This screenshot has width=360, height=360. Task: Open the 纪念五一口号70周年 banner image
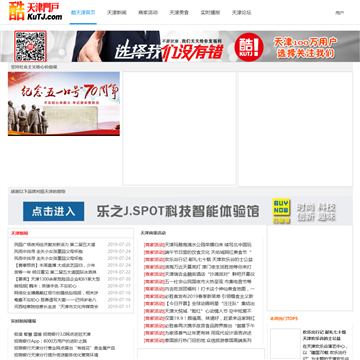coord(64,104)
